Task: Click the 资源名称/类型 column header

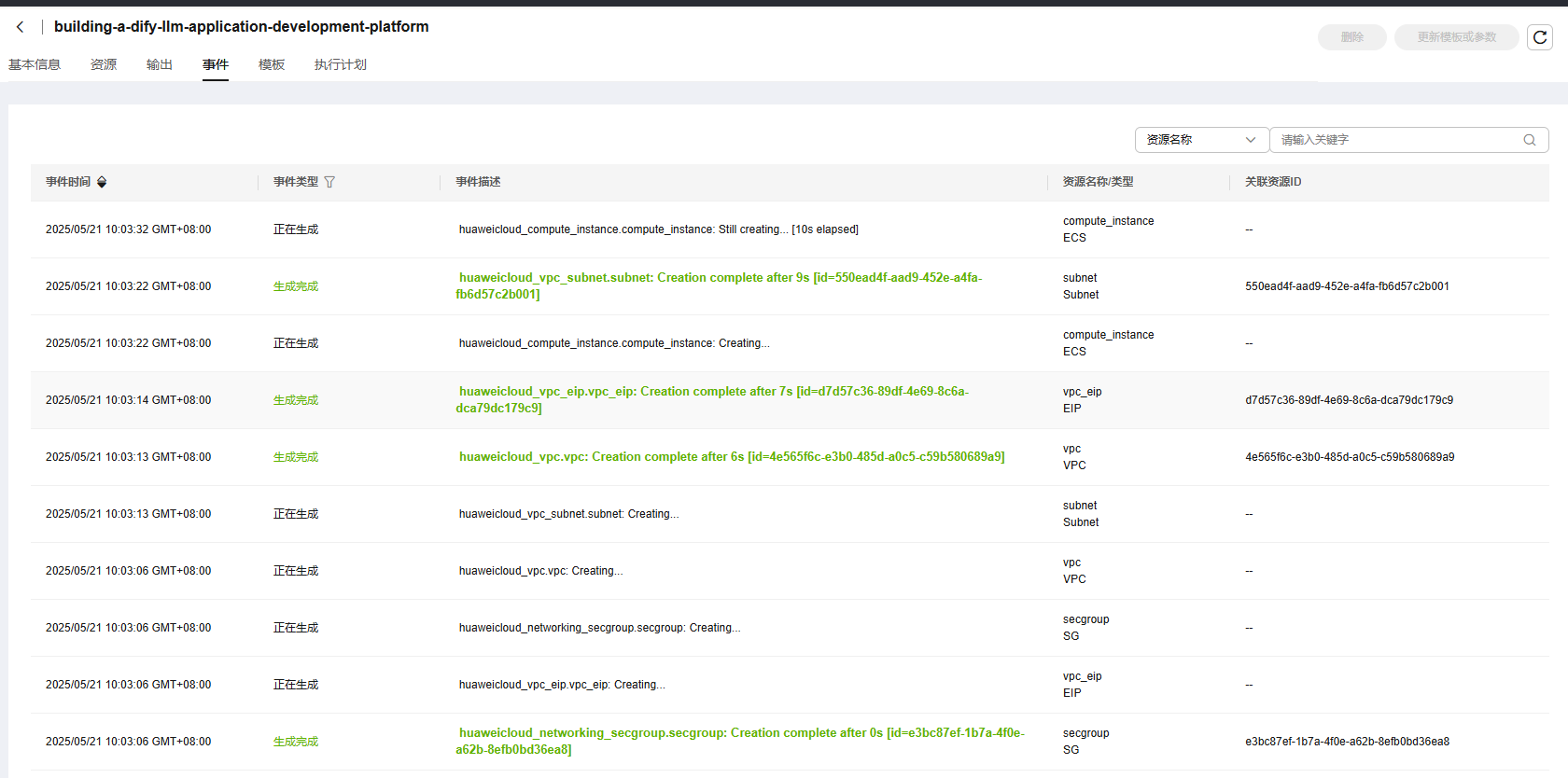Action: pyautogui.click(x=1098, y=182)
